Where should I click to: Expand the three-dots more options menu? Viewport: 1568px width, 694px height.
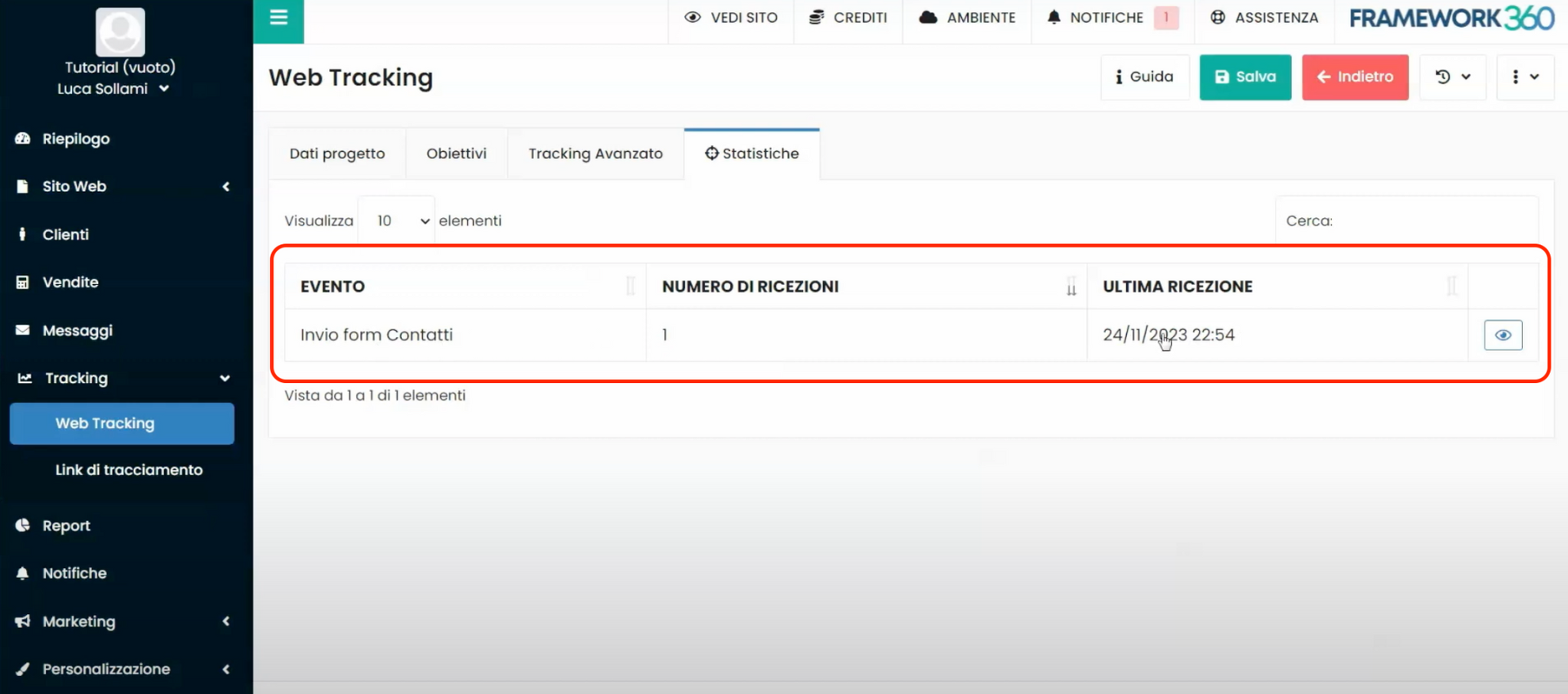(1524, 77)
